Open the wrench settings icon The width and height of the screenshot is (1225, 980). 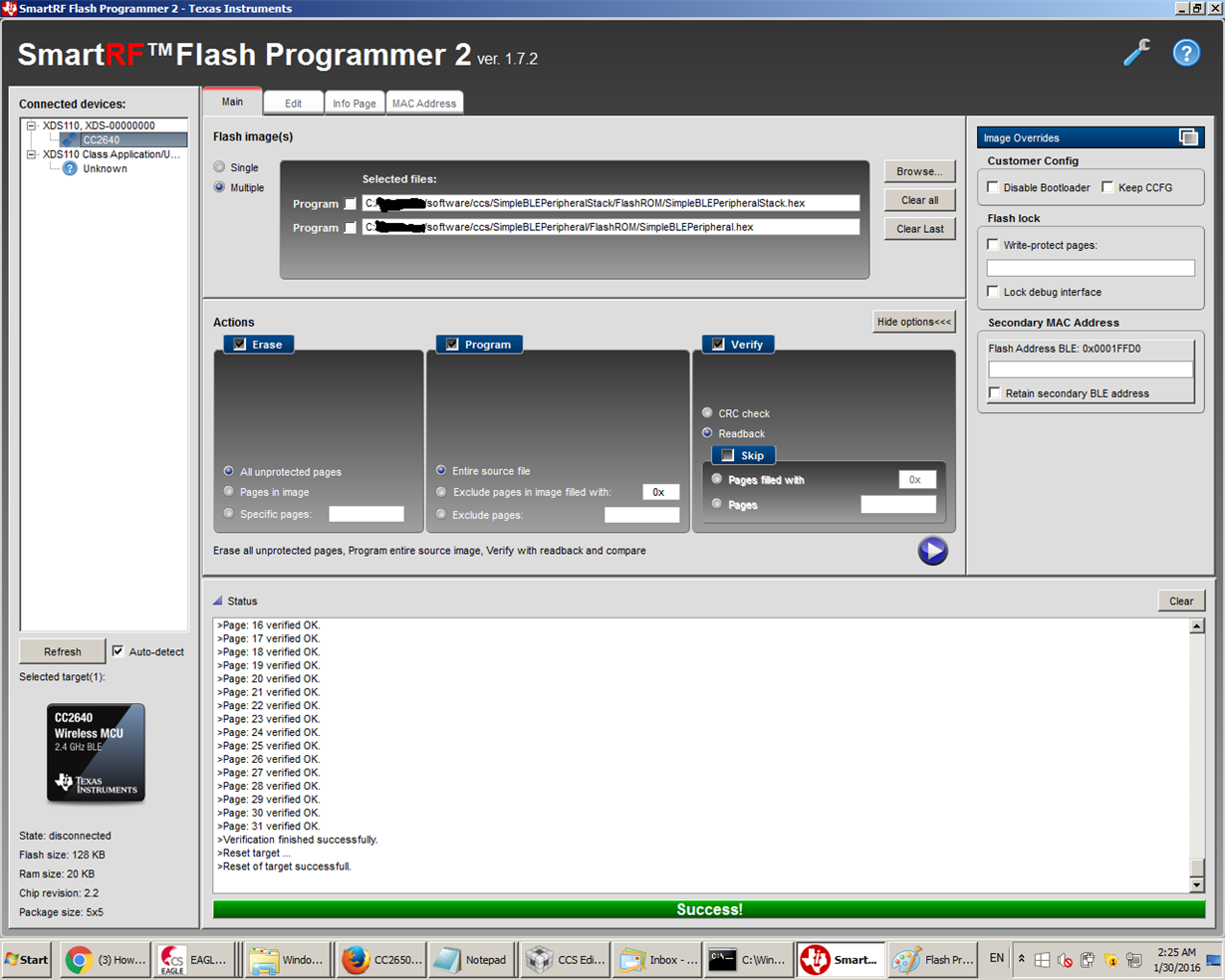[1136, 52]
